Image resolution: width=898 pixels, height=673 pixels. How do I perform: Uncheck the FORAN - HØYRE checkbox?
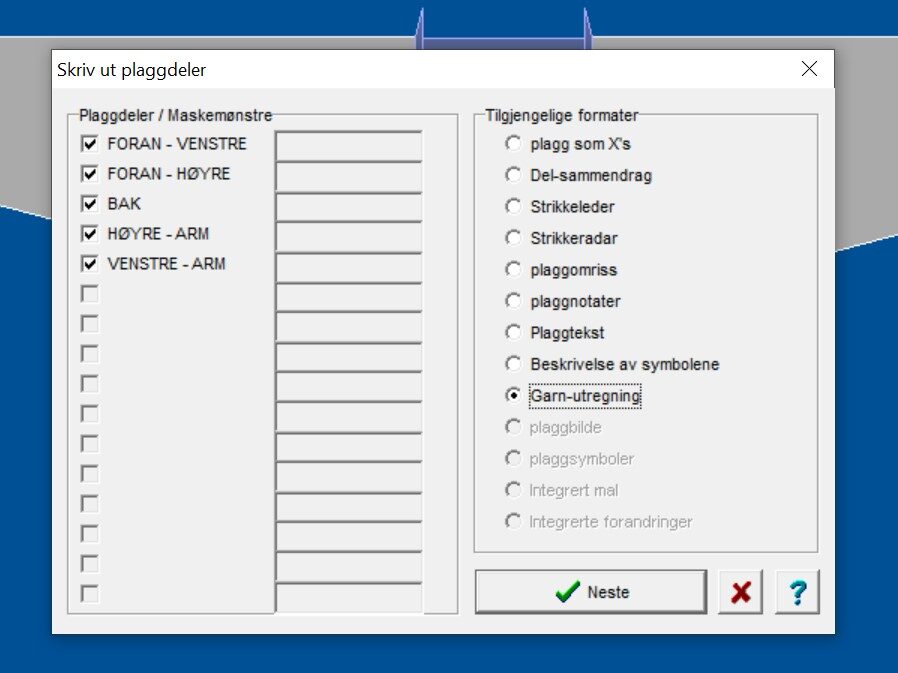click(90, 174)
